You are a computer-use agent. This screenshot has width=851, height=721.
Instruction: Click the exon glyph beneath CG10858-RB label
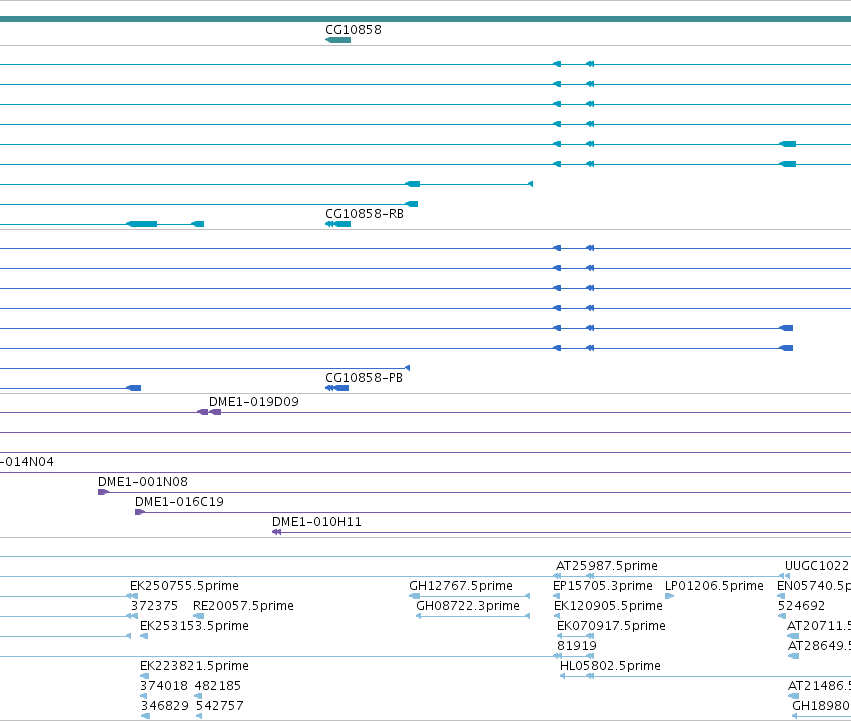click(x=338, y=224)
